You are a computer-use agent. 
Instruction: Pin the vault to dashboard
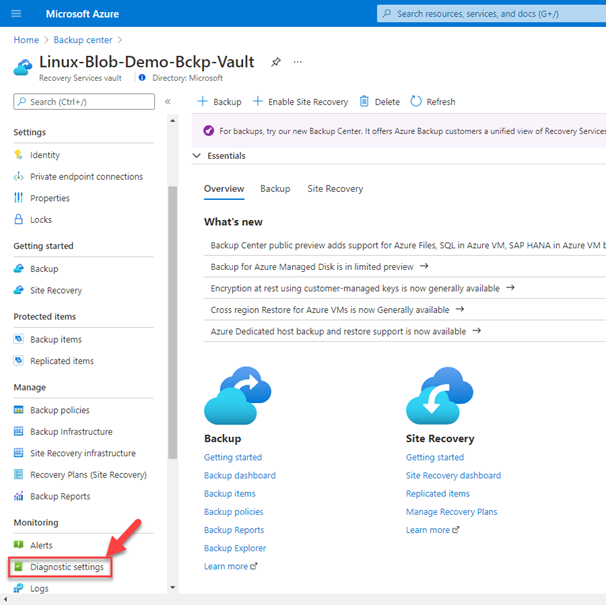[276, 62]
